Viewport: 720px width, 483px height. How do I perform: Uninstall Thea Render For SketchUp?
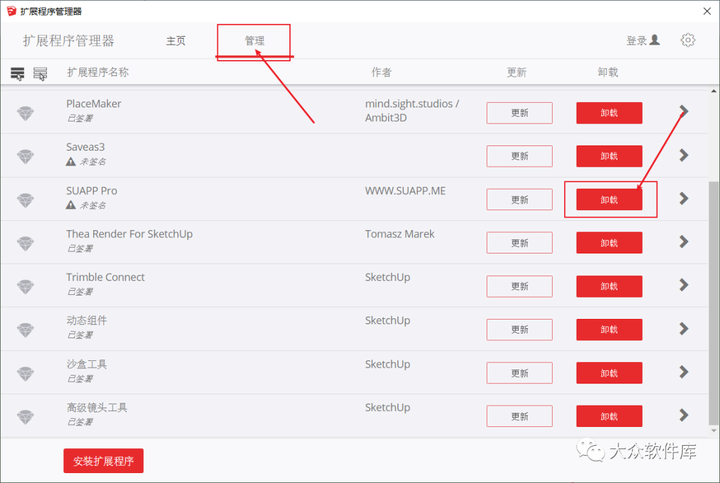609,243
